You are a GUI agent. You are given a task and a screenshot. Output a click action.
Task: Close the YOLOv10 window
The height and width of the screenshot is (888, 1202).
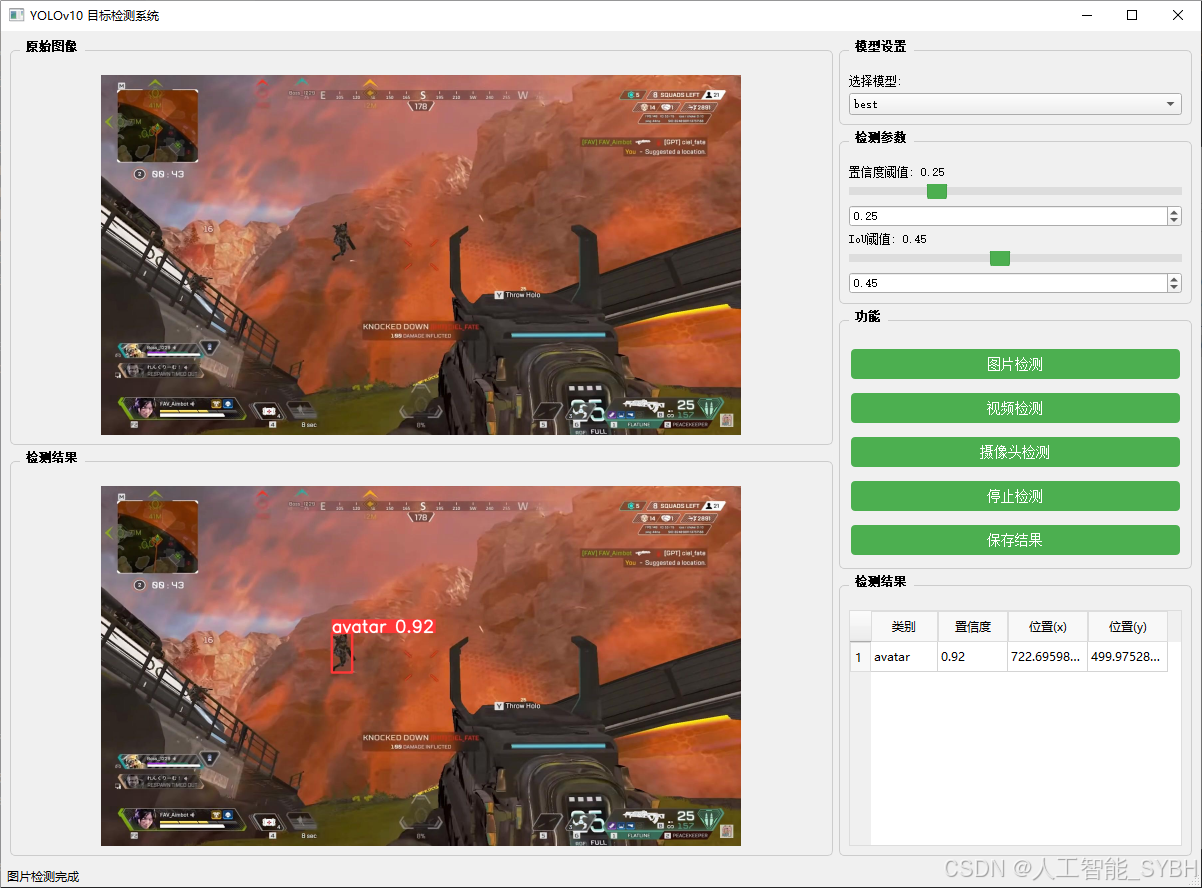tap(1179, 15)
